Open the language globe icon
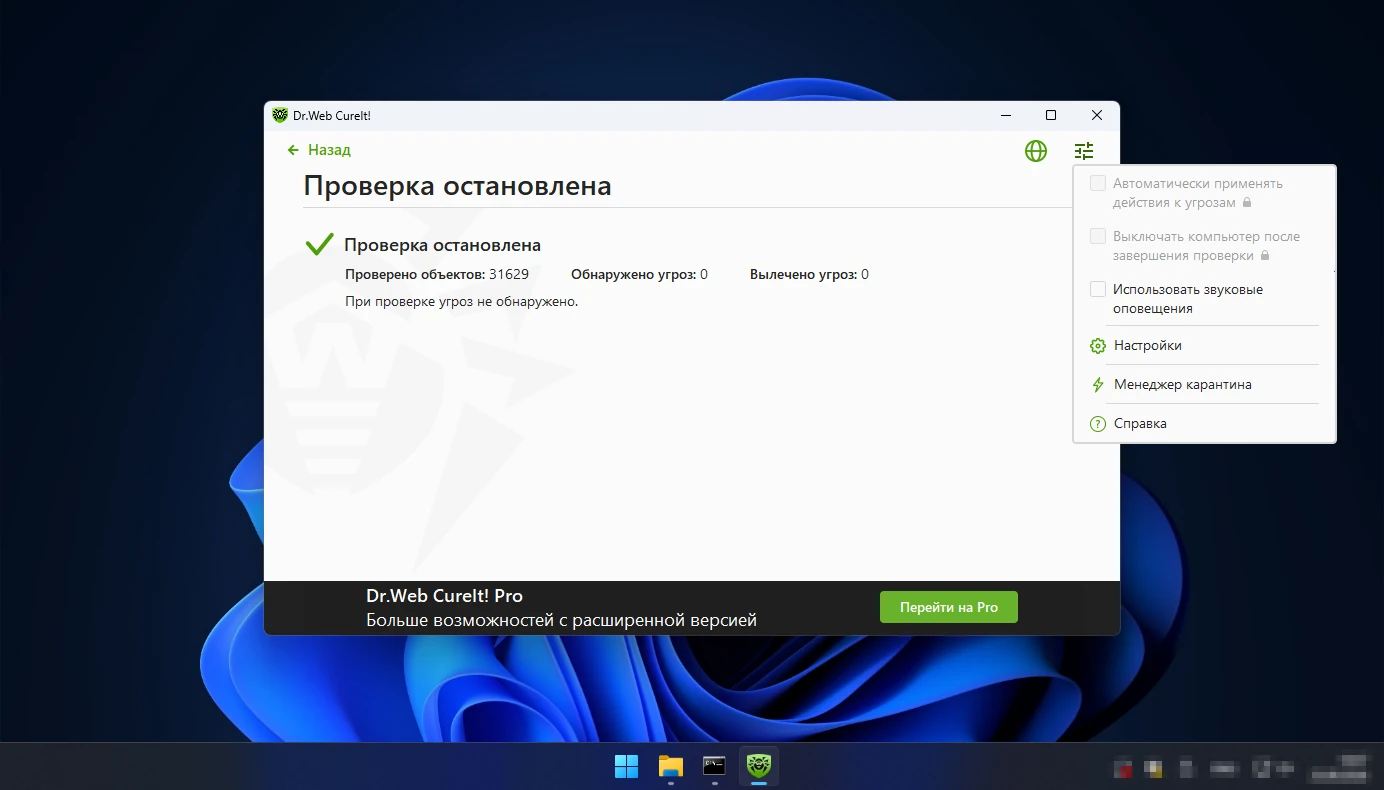The width and height of the screenshot is (1384, 790). pos(1036,151)
